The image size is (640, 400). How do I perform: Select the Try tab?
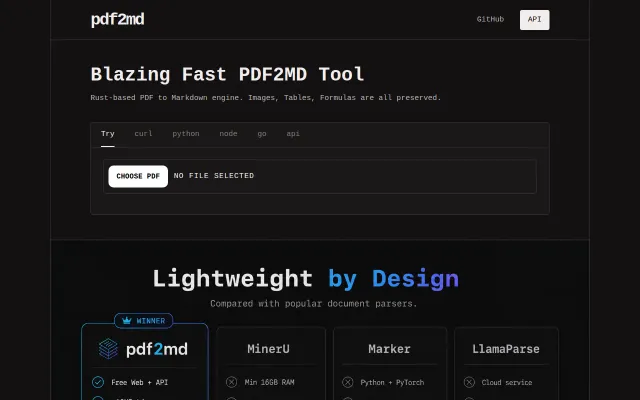point(108,134)
